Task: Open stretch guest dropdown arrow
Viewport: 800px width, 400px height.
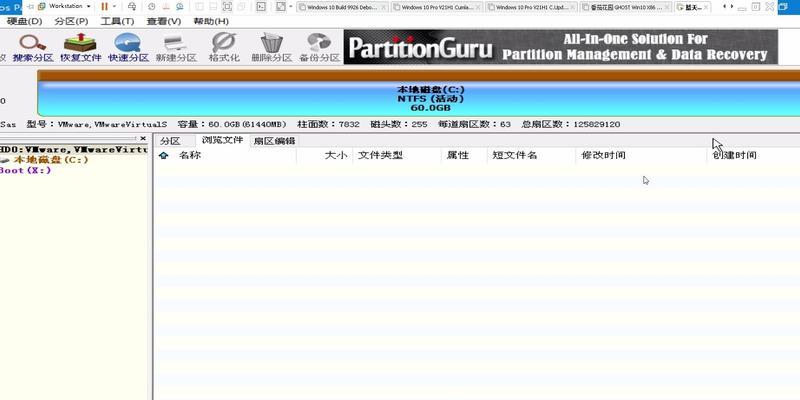Action: [x=291, y=7]
